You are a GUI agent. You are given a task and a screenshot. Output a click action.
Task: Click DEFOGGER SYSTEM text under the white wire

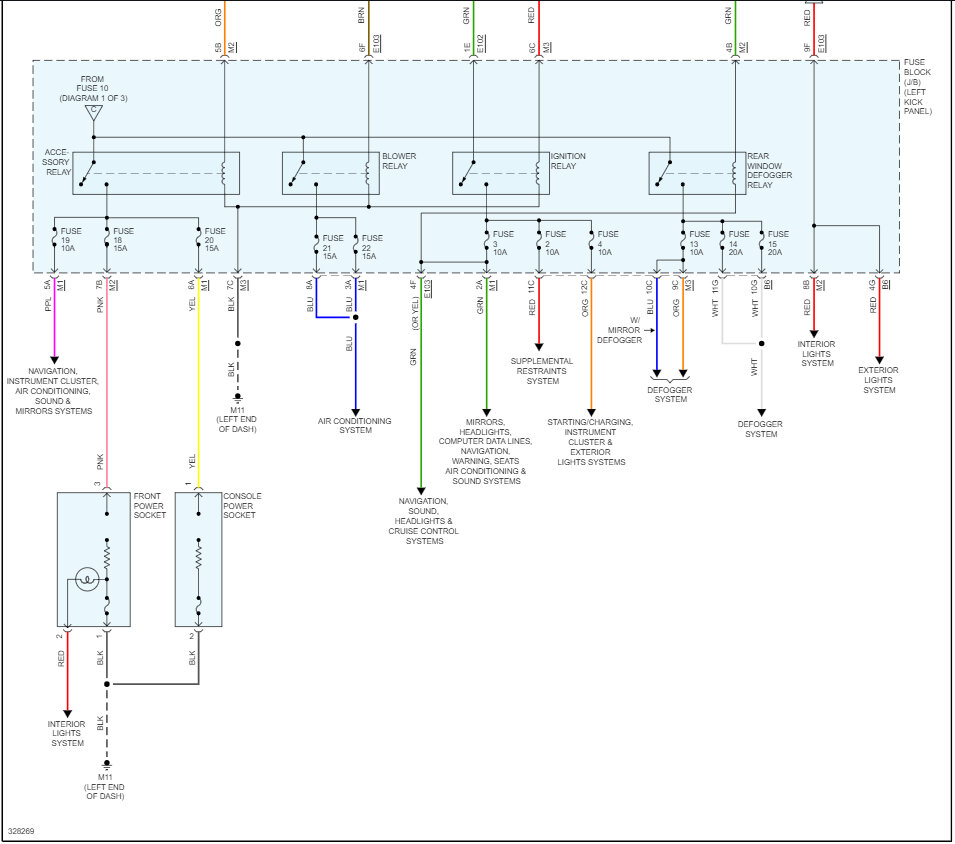pyautogui.click(x=760, y=429)
